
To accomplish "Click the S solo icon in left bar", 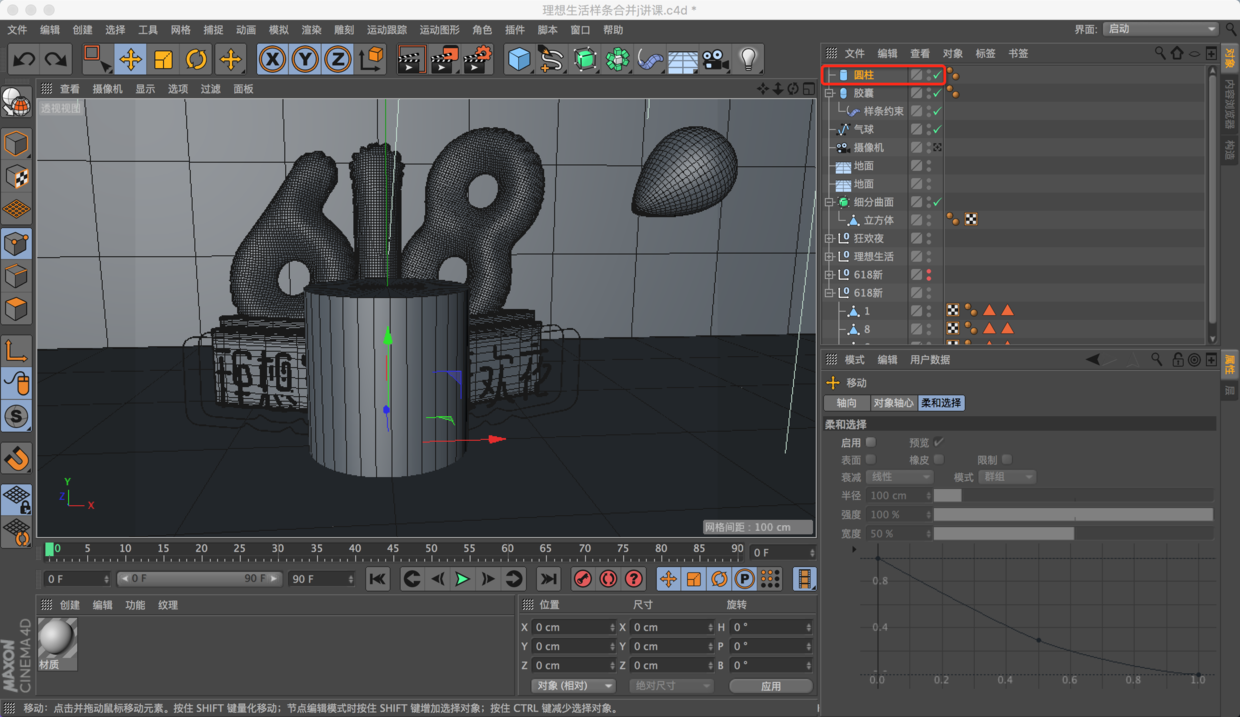I will [x=16, y=416].
